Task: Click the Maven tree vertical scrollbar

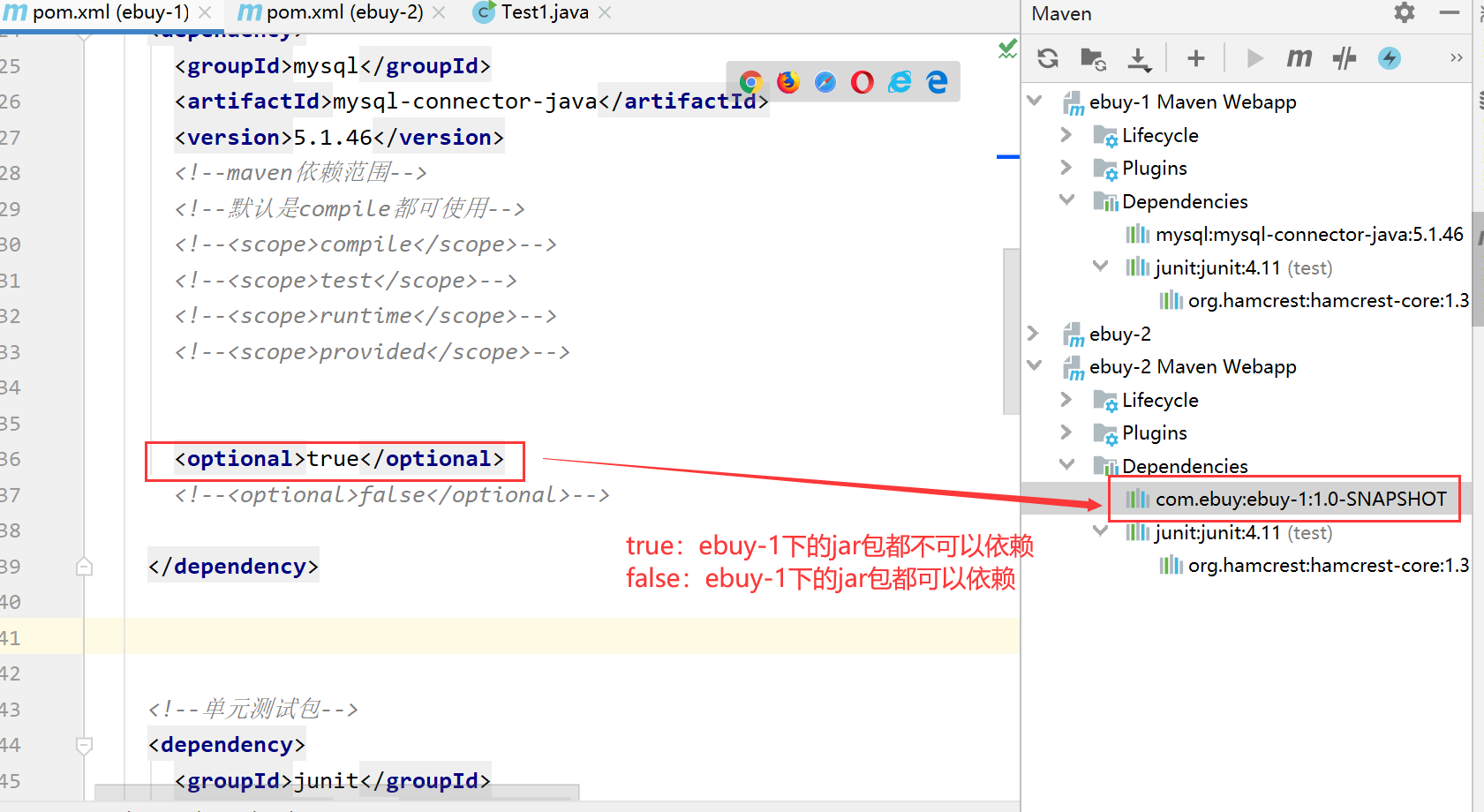Action: coord(1478,269)
